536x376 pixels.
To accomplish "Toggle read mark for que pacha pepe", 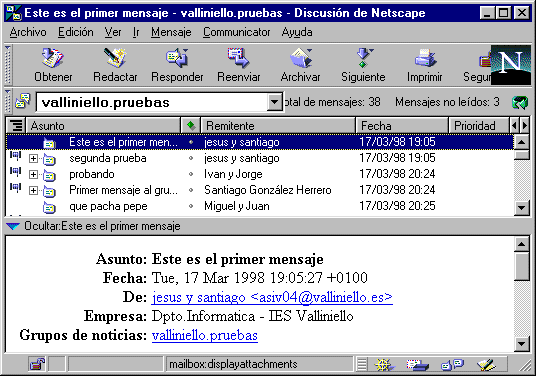I will [191, 206].
